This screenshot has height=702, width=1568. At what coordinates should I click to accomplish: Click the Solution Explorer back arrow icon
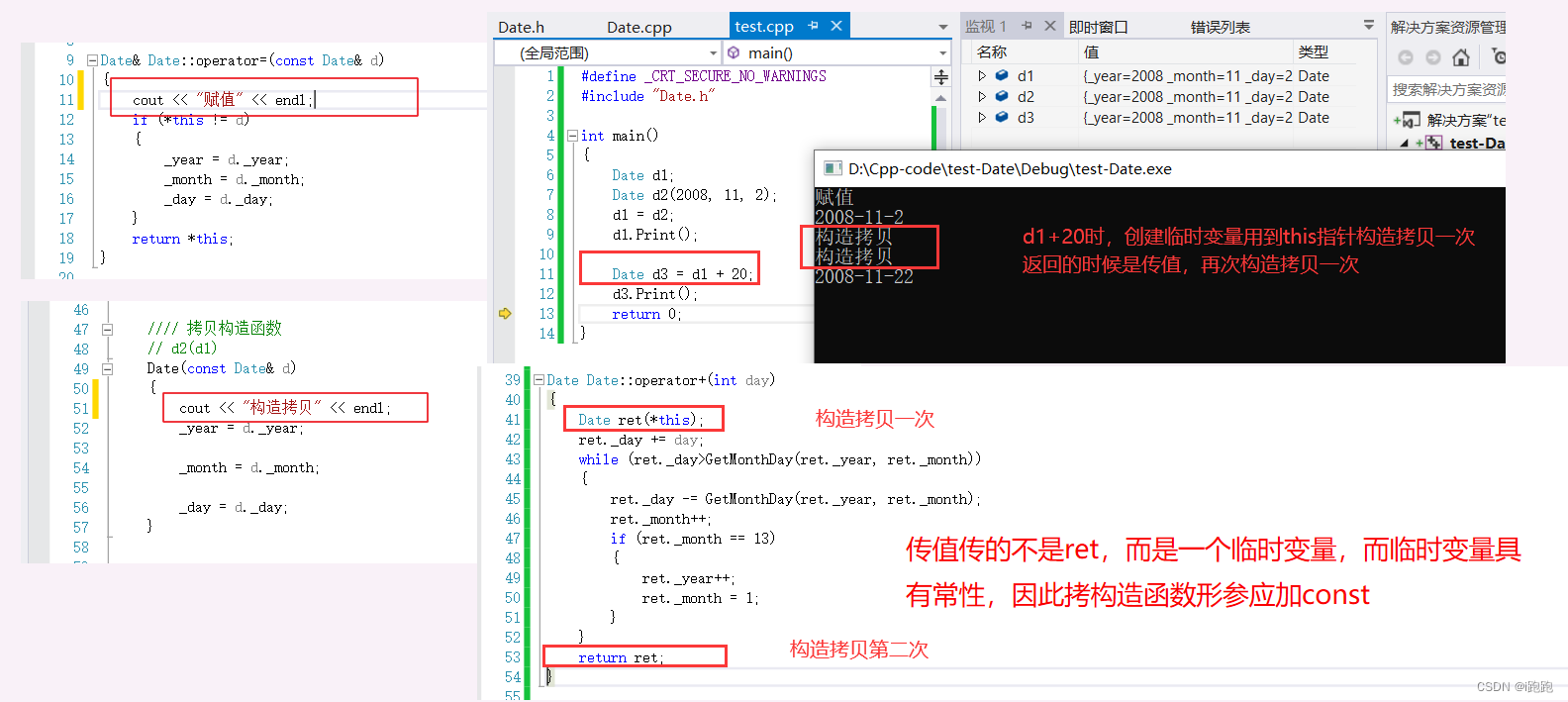coord(1406,57)
